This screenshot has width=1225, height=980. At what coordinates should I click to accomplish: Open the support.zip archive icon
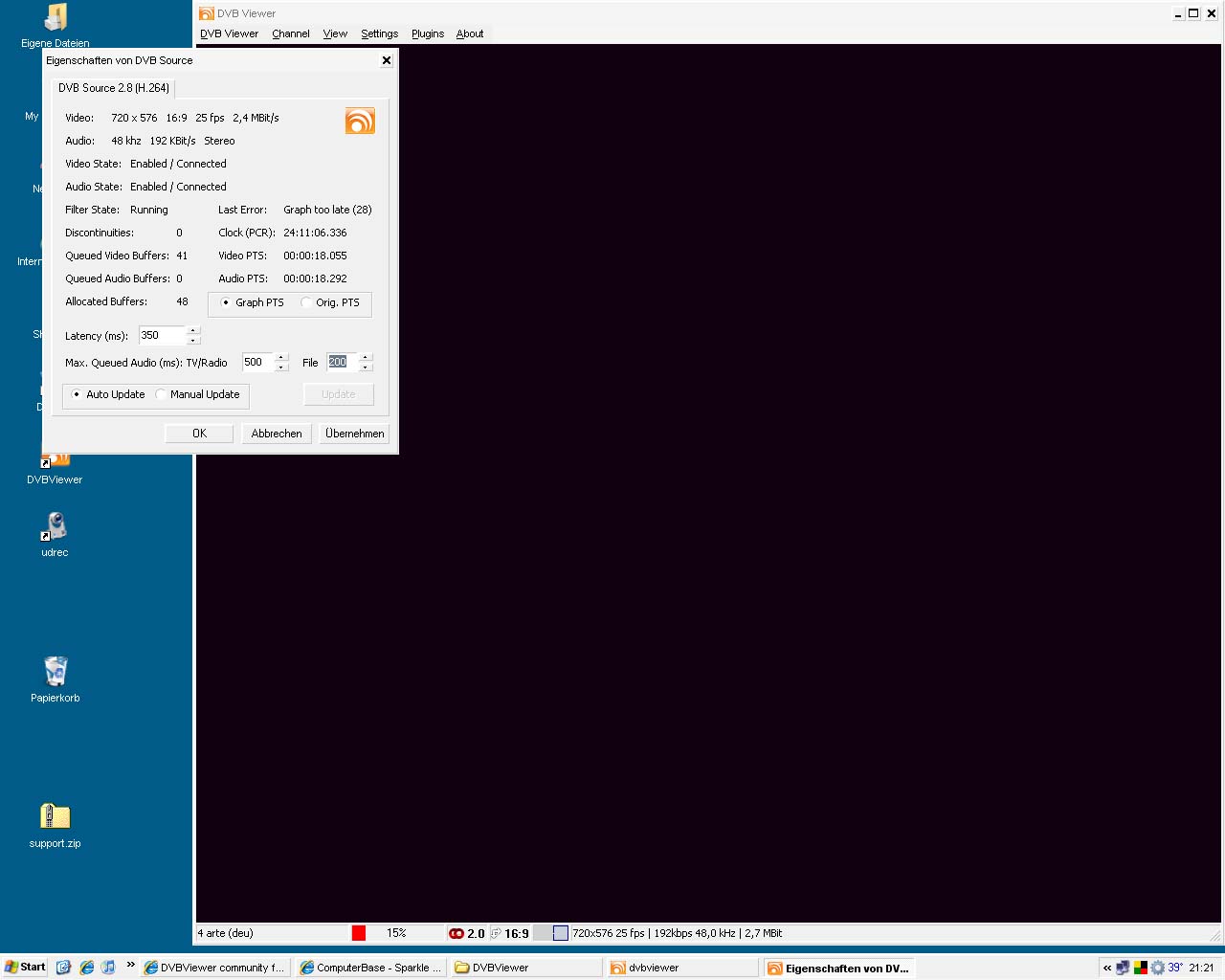tap(56, 818)
